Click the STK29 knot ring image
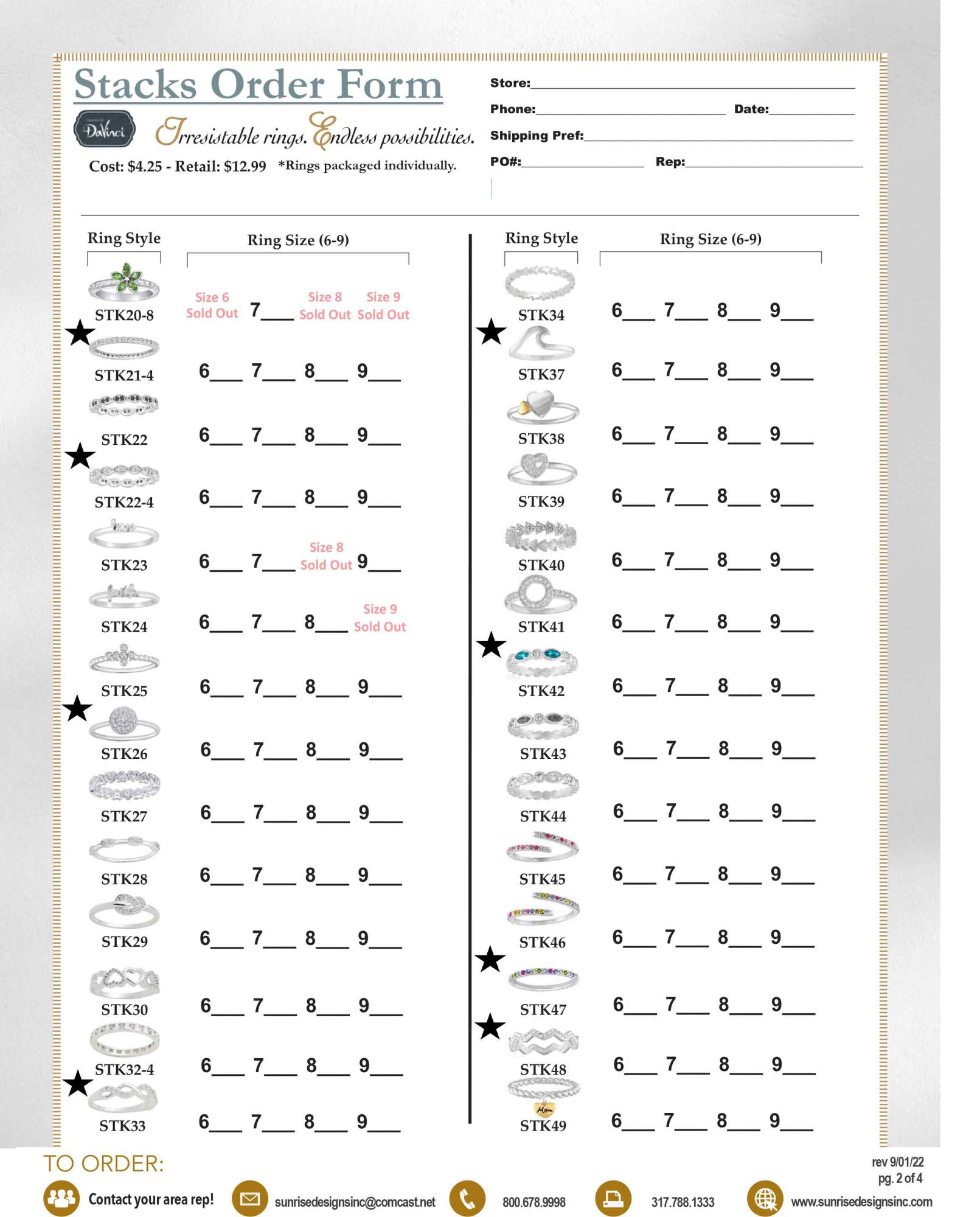This screenshot has height=1217, width=980. pos(124,911)
